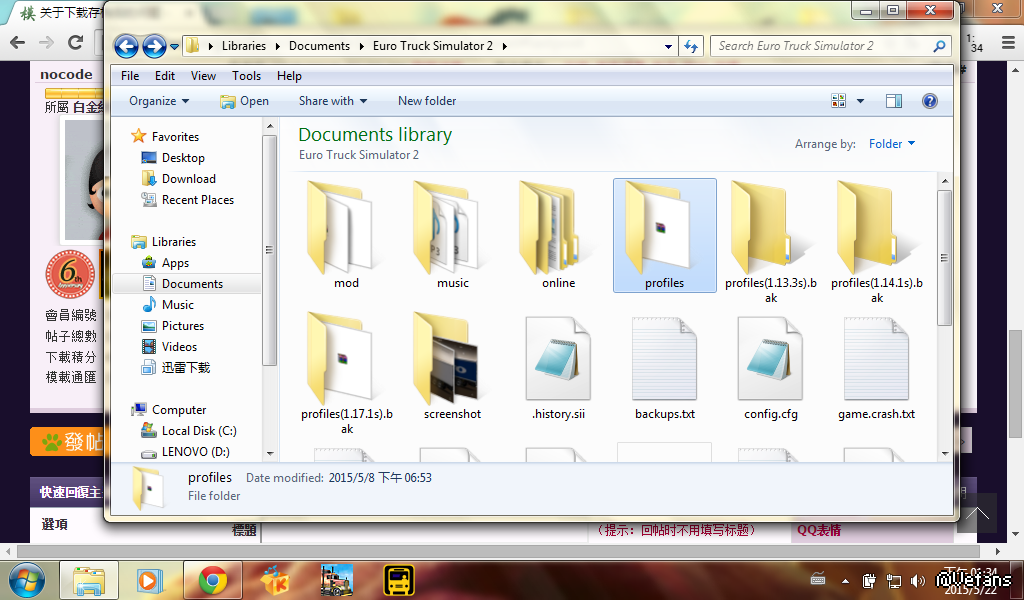This screenshot has width=1024, height=600.
Task: Open the view options dropdown arrow
Action: pos(860,101)
